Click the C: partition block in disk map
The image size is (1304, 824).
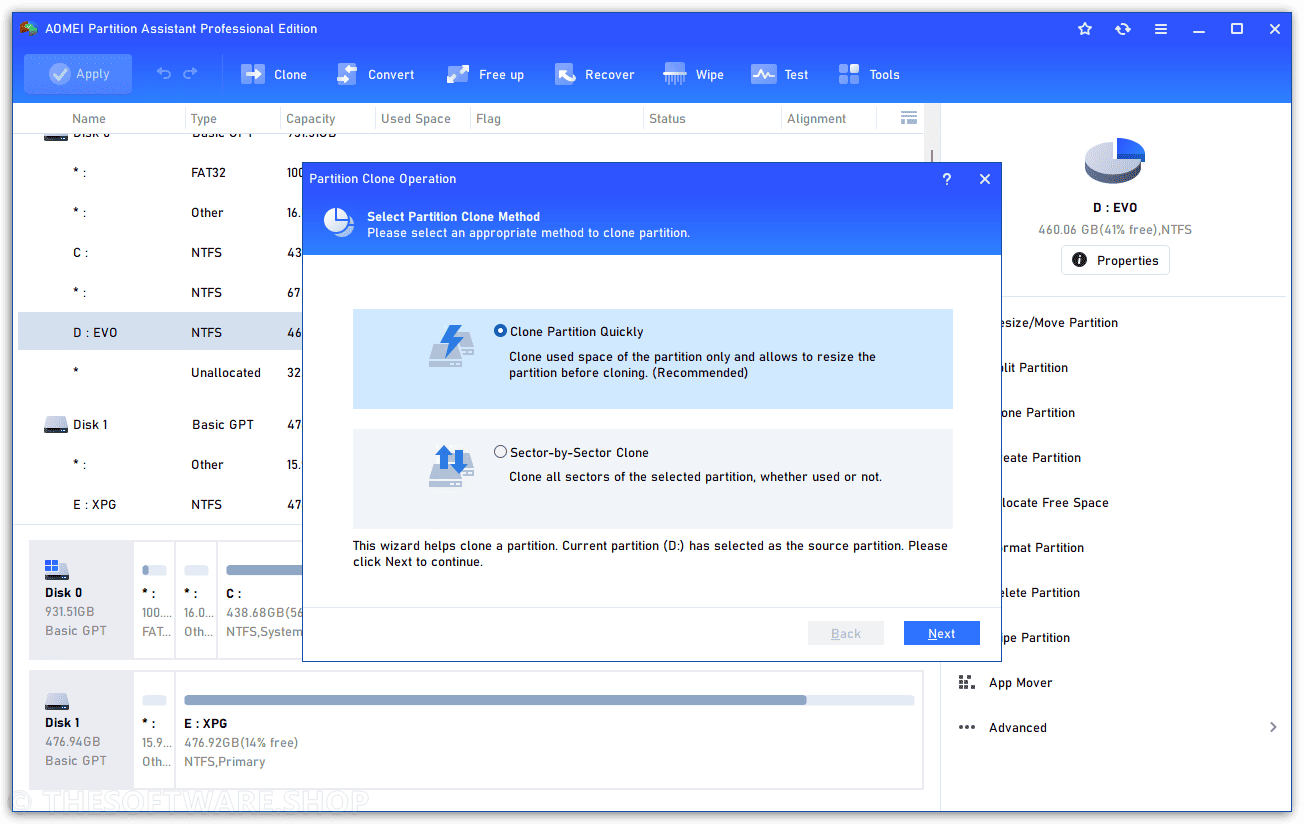click(x=260, y=600)
